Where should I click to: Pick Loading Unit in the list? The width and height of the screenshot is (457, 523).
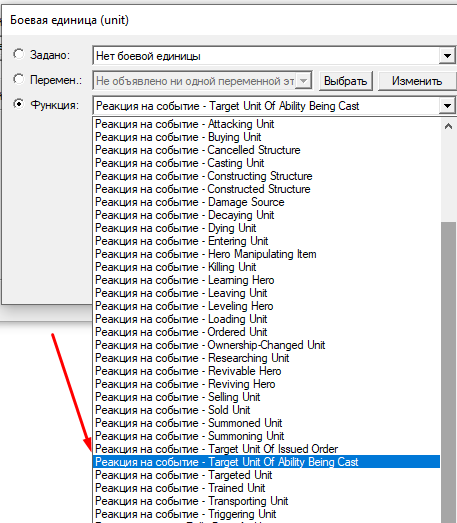pos(266,319)
